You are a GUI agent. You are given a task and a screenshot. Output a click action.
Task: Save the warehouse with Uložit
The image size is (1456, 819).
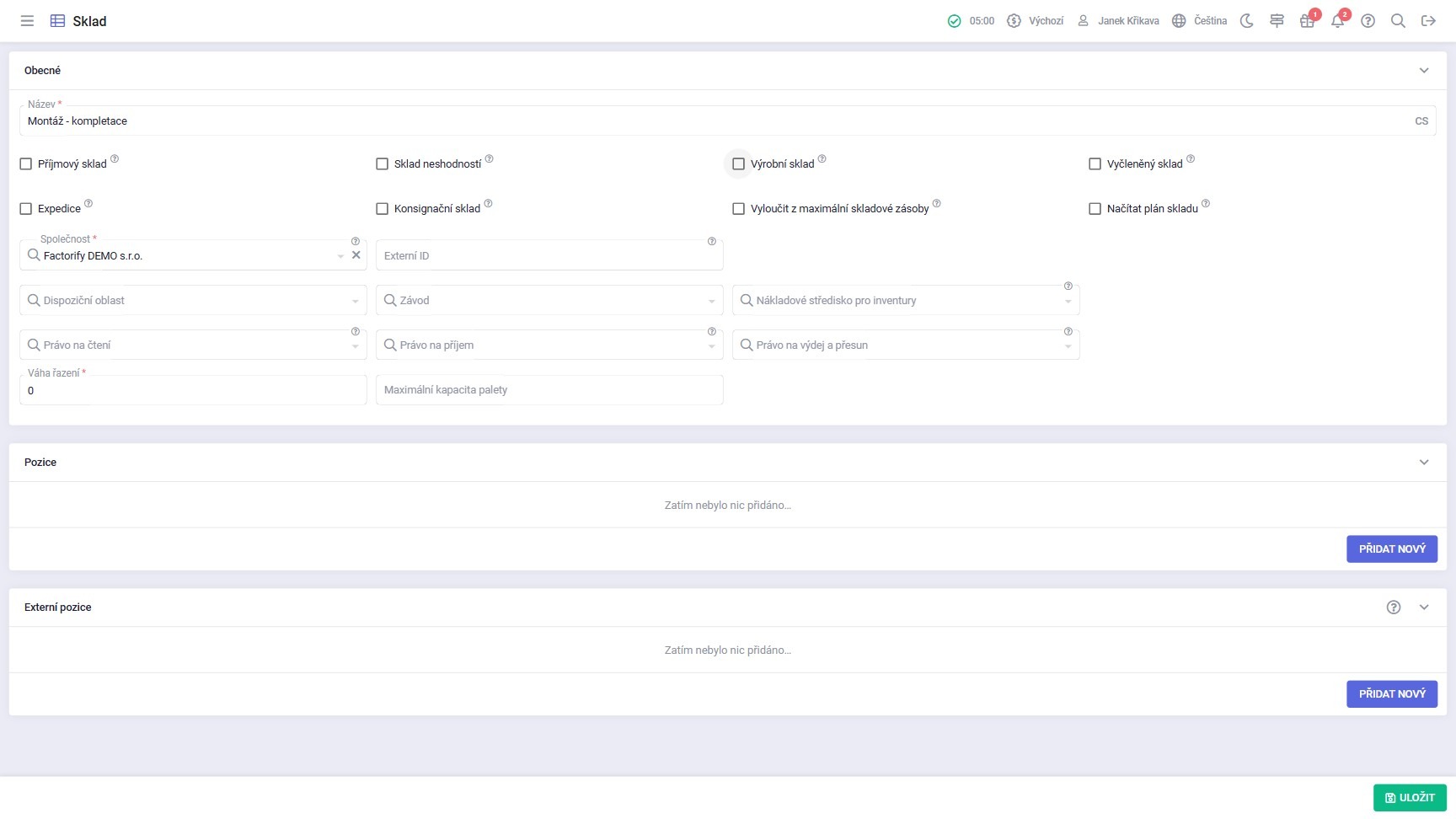[x=1410, y=798]
